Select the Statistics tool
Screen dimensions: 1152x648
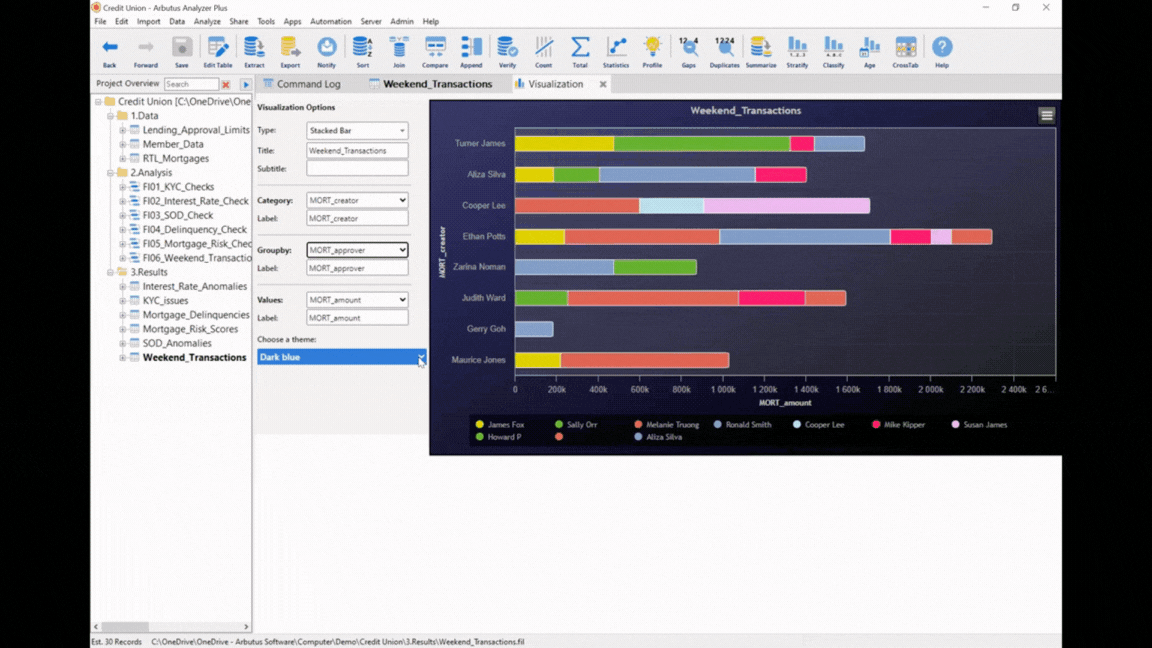tap(615, 50)
